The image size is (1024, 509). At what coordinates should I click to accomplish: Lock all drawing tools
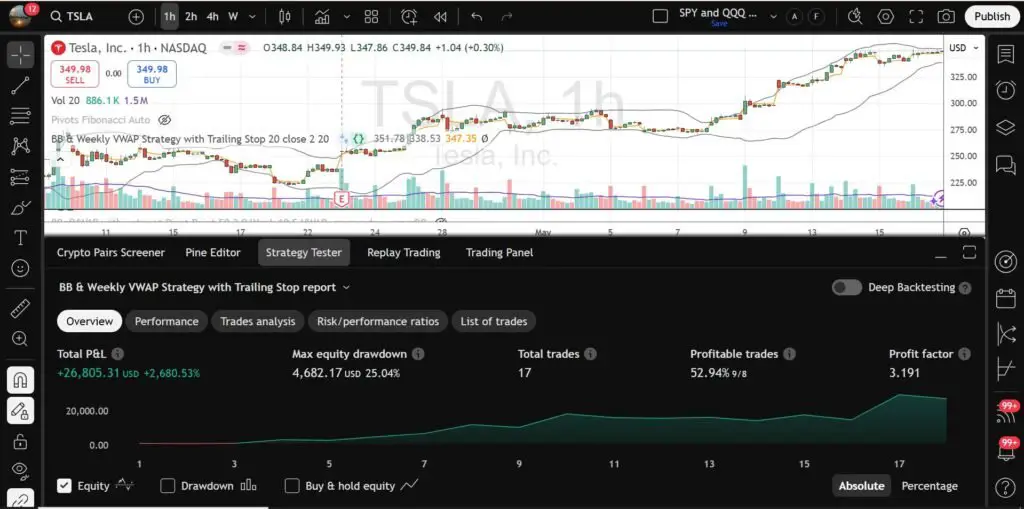click(20, 440)
